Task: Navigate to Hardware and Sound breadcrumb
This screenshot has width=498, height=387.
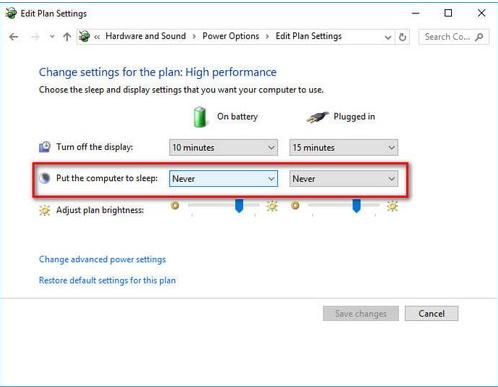Action: [146, 36]
